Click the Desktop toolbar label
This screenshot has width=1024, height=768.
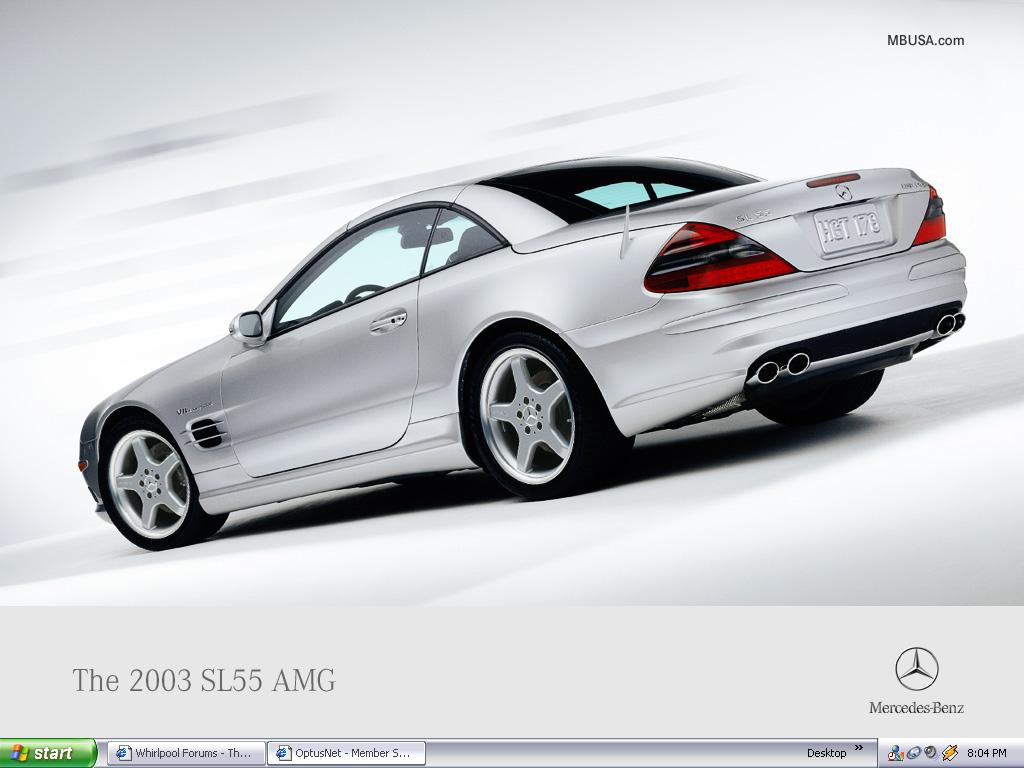pos(826,753)
